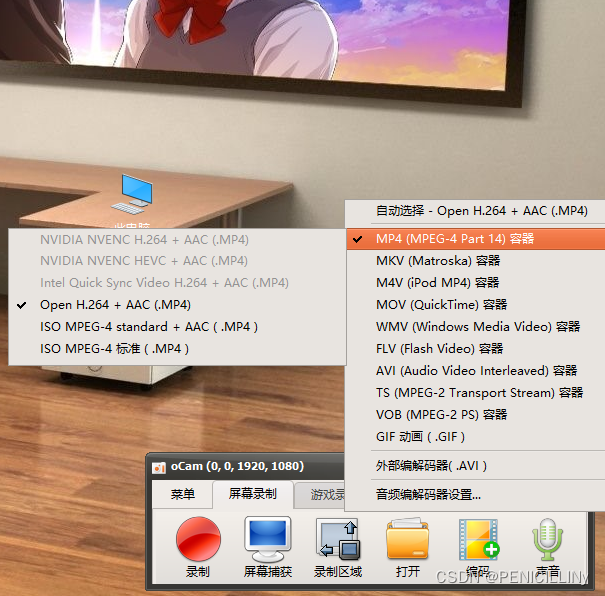The height and width of the screenshot is (596, 605).
Task: Switch to the 游戏录 tab
Action: coord(320,495)
